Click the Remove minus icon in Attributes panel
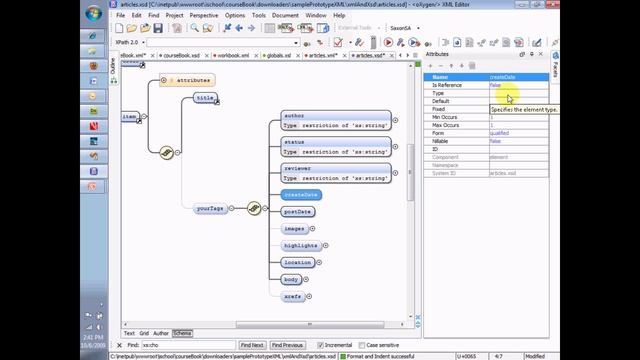 [440, 66]
